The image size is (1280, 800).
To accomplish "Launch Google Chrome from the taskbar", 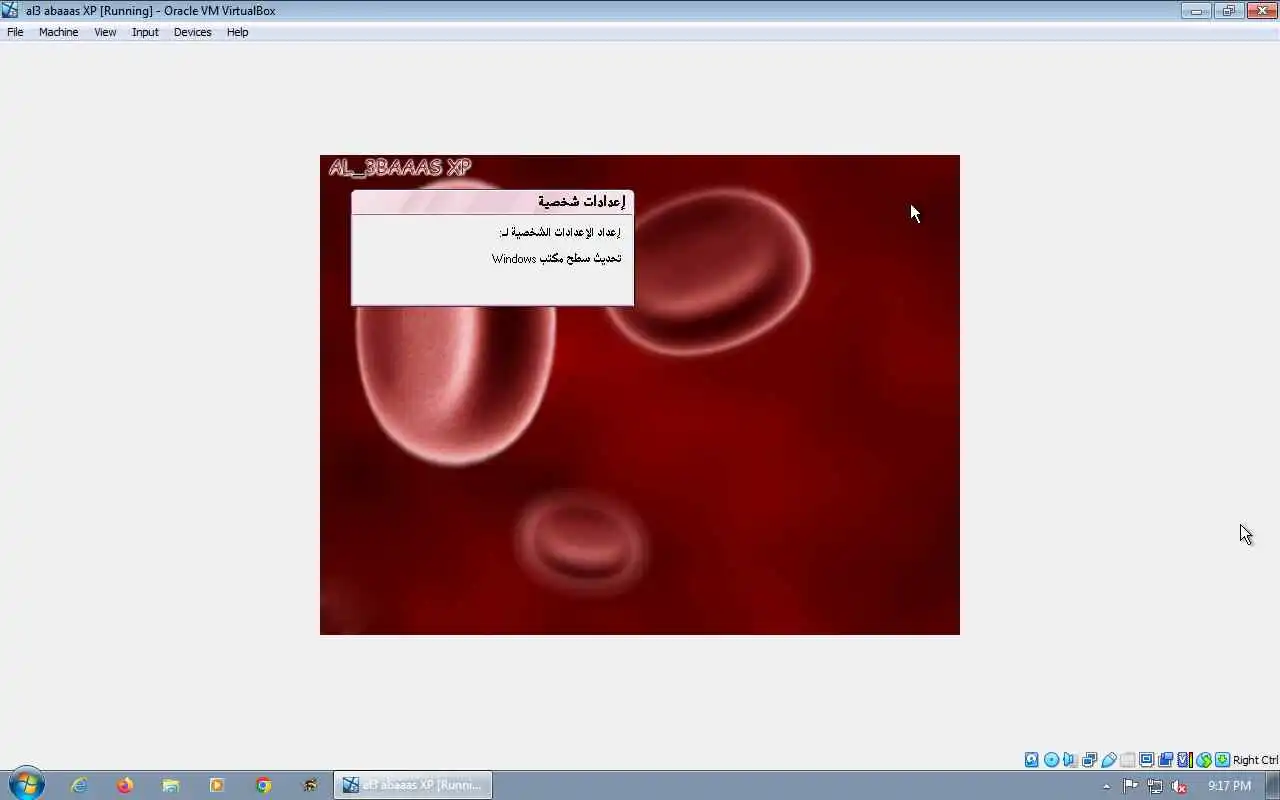I will [263, 785].
